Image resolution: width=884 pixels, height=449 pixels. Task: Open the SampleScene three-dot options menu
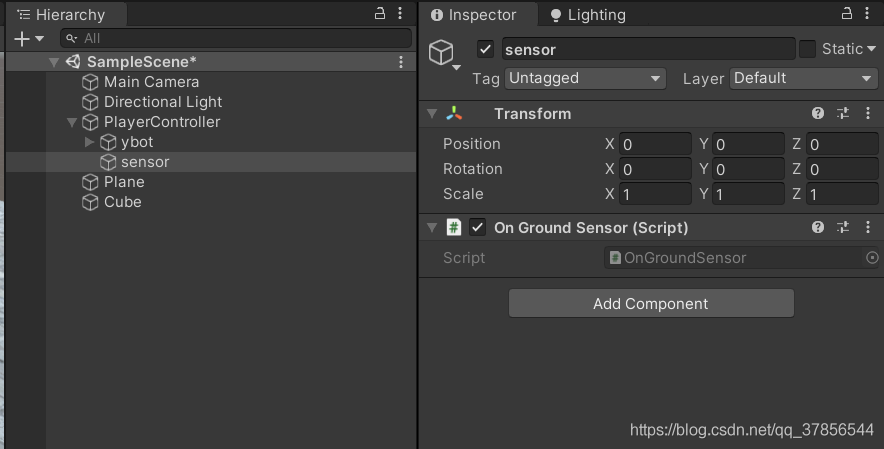[401, 62]
